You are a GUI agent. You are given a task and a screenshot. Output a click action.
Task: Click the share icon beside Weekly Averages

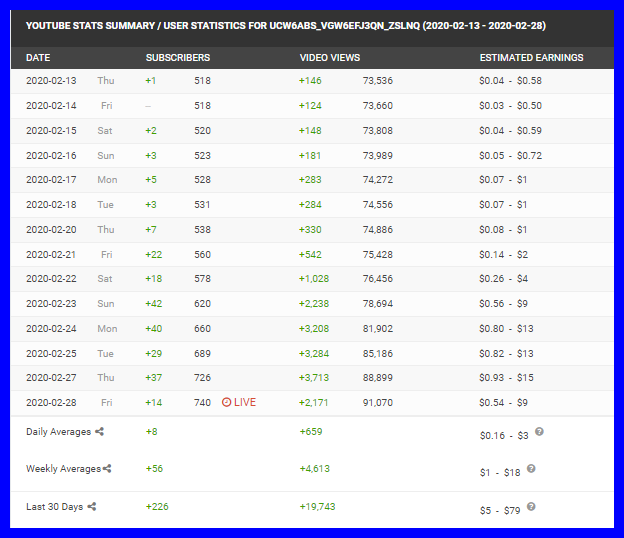107,468
